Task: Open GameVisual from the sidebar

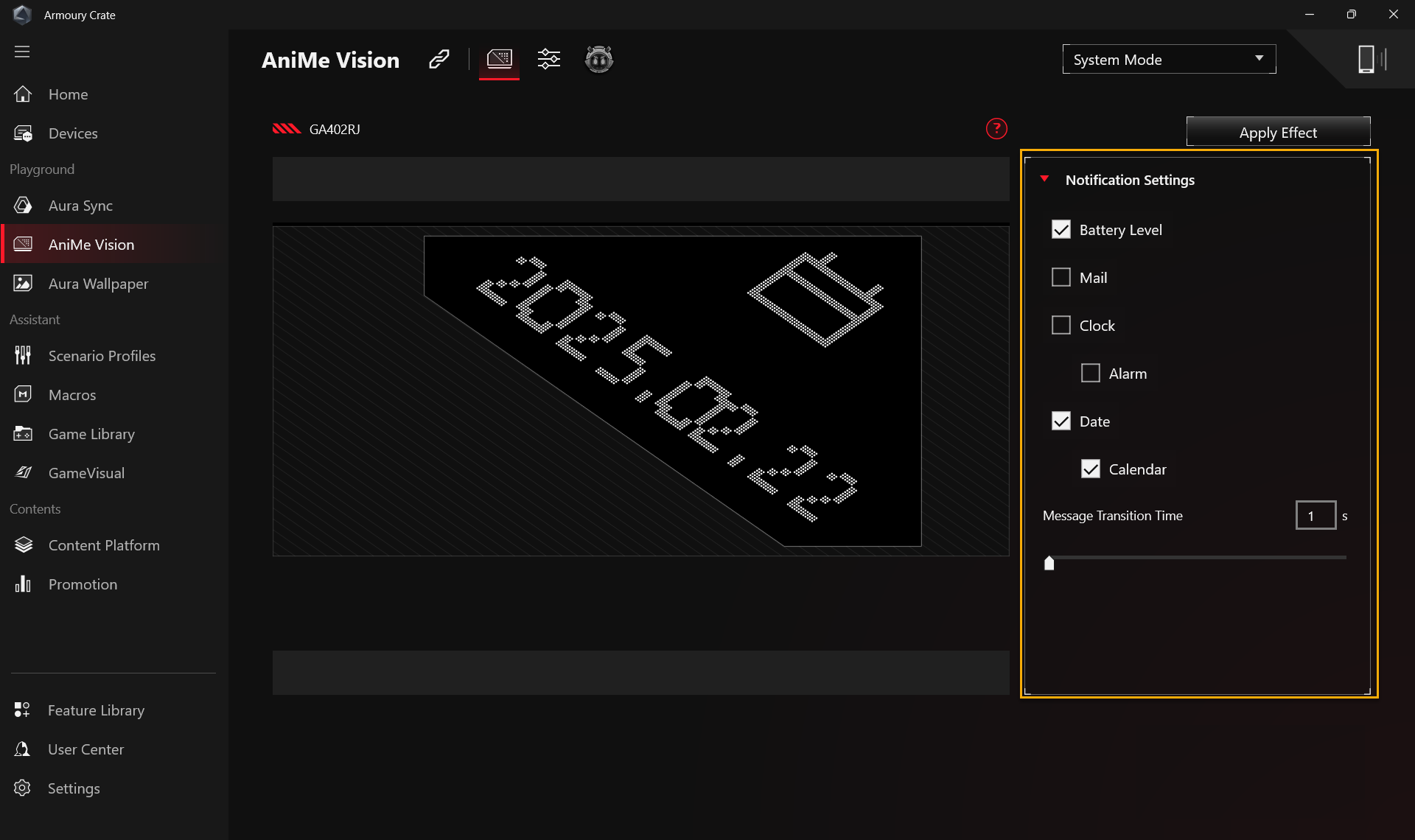Action: point(86,473)
